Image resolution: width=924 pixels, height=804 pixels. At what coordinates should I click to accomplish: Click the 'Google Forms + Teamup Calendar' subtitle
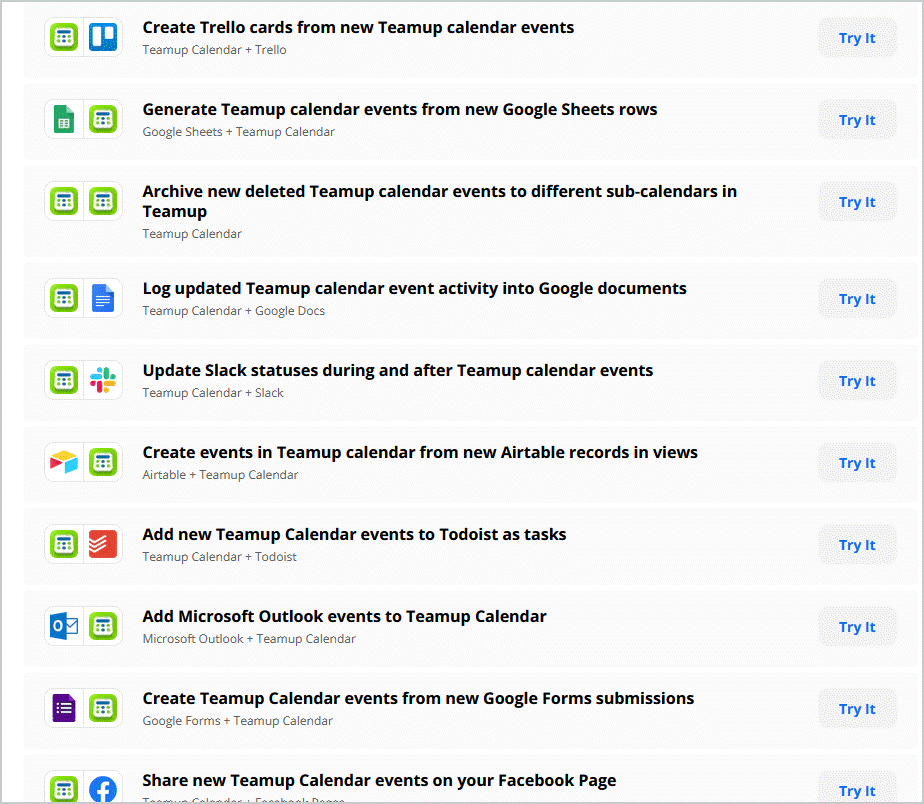(x=237, y=721)
